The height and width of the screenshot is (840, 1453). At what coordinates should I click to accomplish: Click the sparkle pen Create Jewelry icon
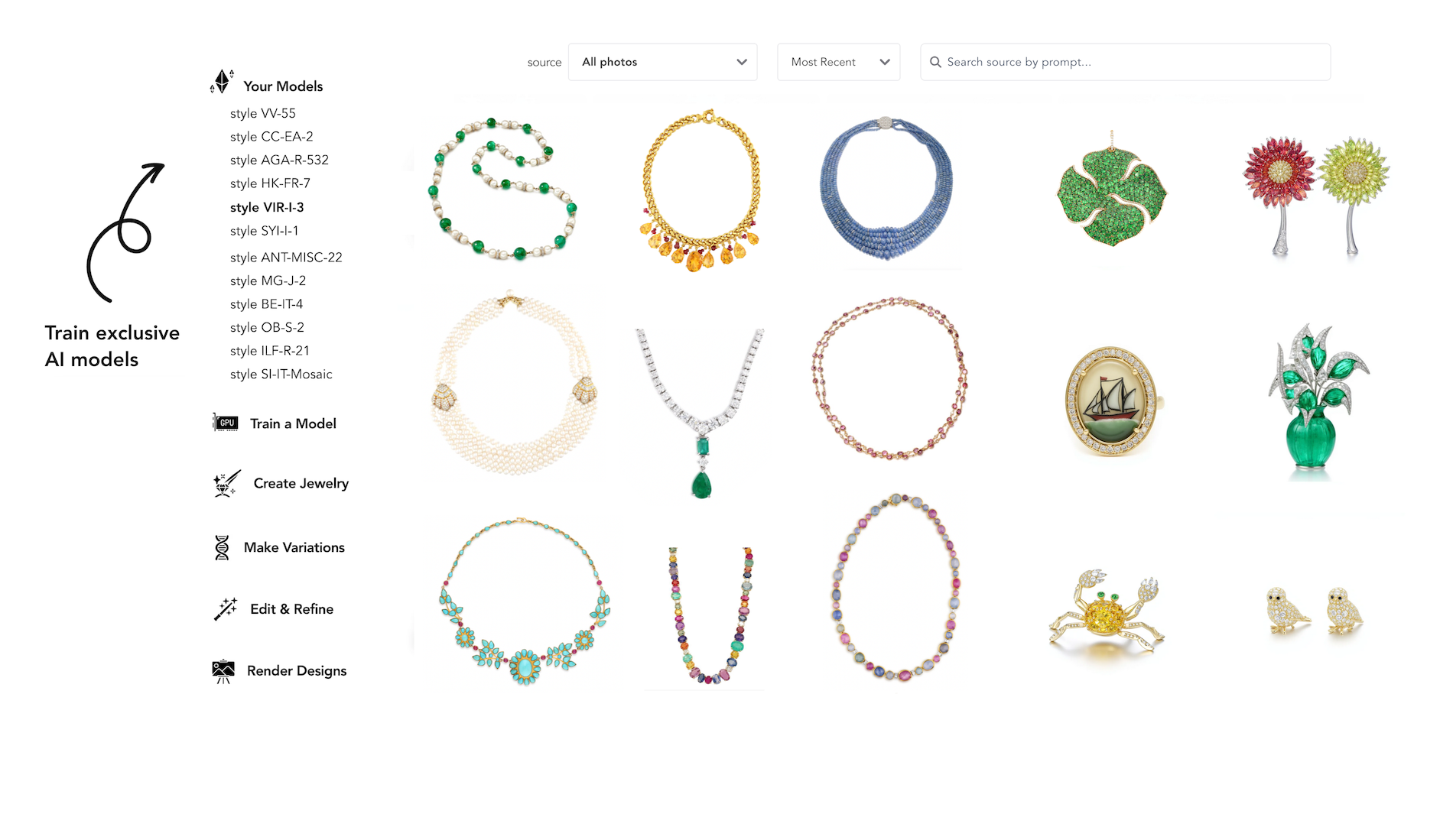tap(227, 484)
